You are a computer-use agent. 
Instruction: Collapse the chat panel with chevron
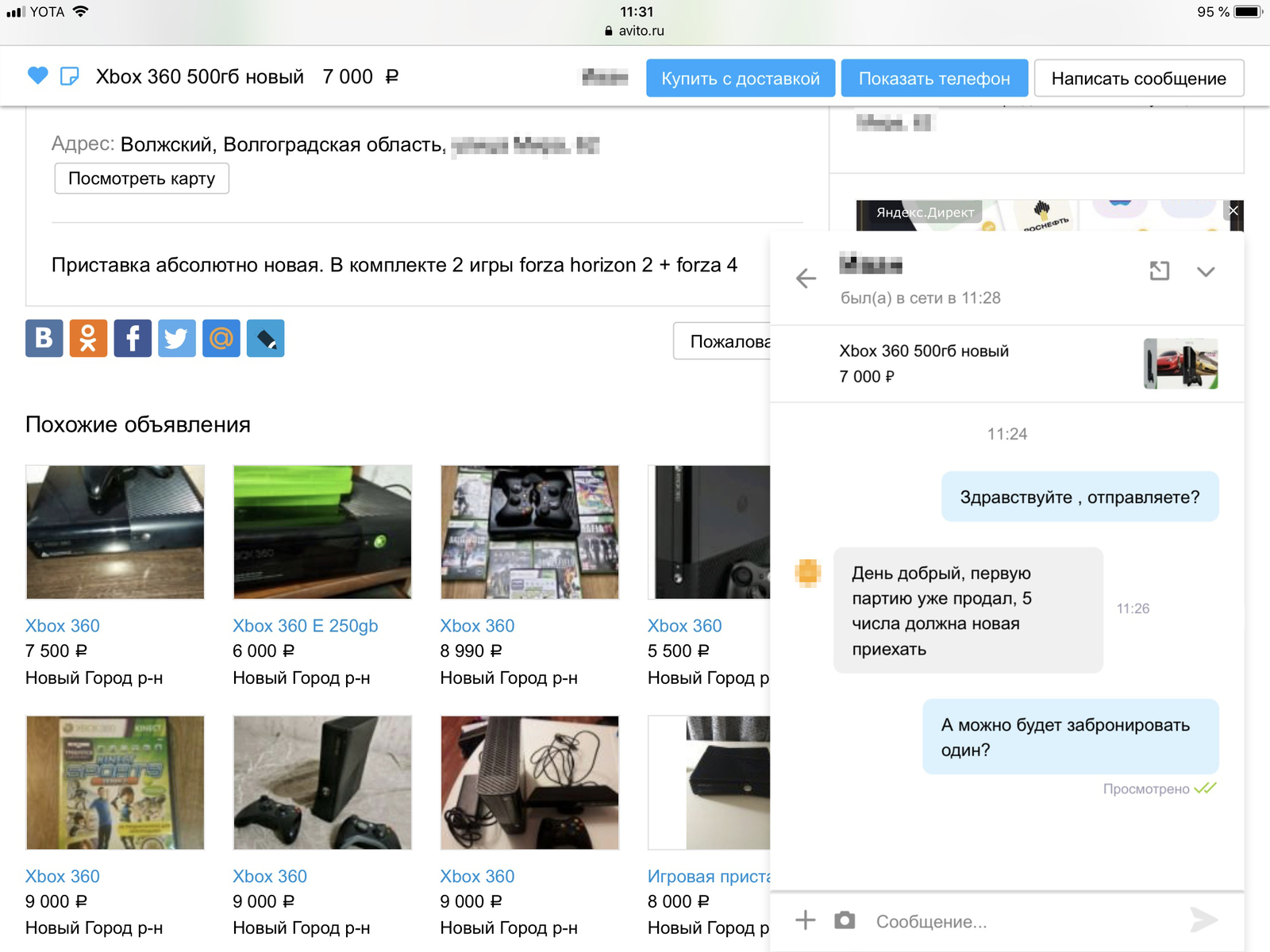(x=1206, y=272)
